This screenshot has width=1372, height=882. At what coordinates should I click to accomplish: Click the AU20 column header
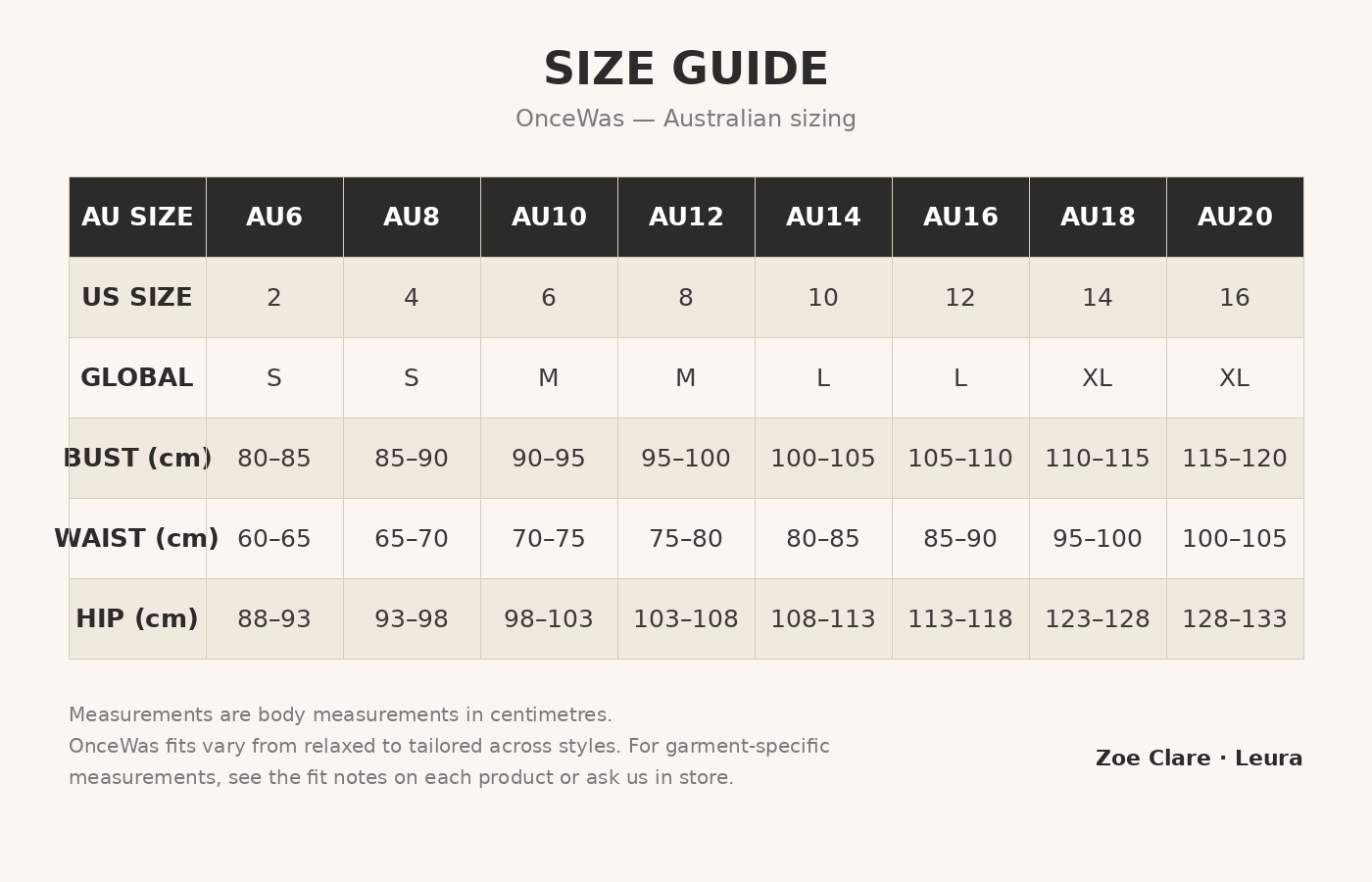pyautogui.click(x=1235, y=218)
